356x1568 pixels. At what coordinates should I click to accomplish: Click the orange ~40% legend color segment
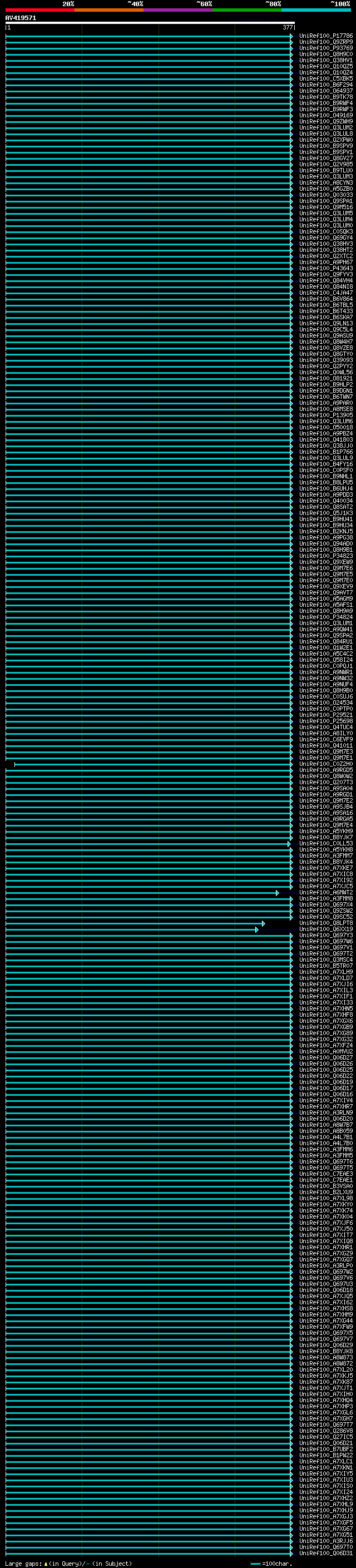110,10
